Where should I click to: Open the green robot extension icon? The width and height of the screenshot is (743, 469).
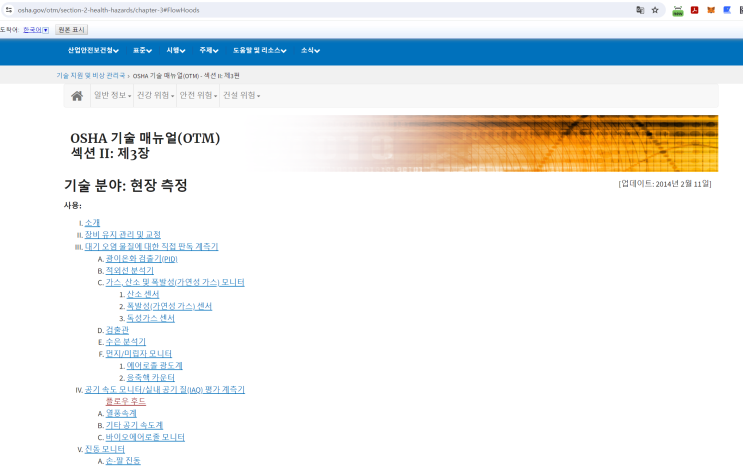click(678, 11)
